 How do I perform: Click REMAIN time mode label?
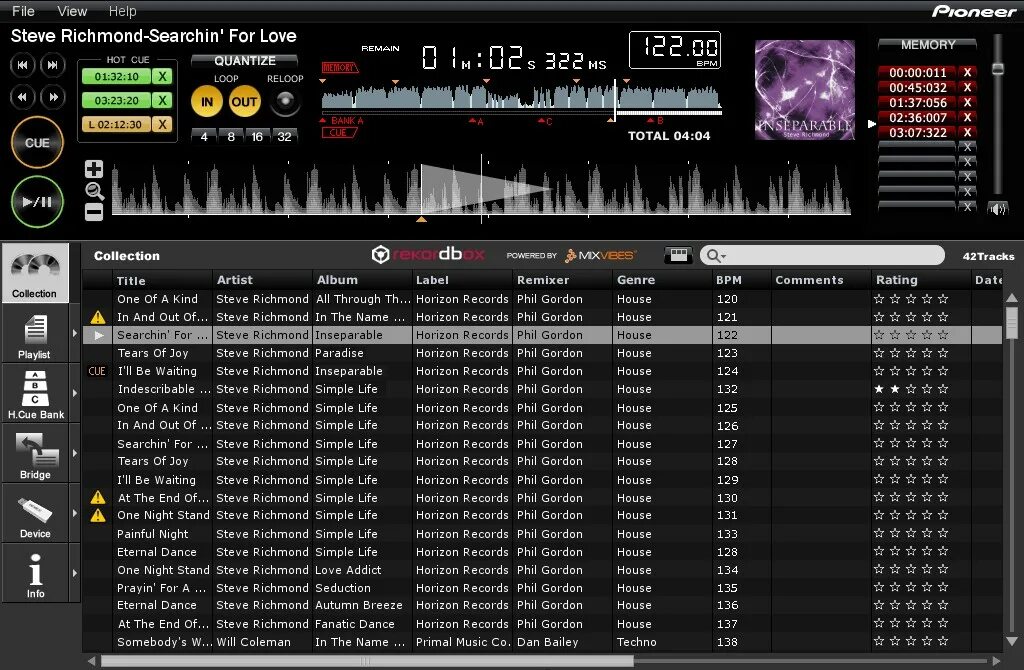tap(380, 48)
